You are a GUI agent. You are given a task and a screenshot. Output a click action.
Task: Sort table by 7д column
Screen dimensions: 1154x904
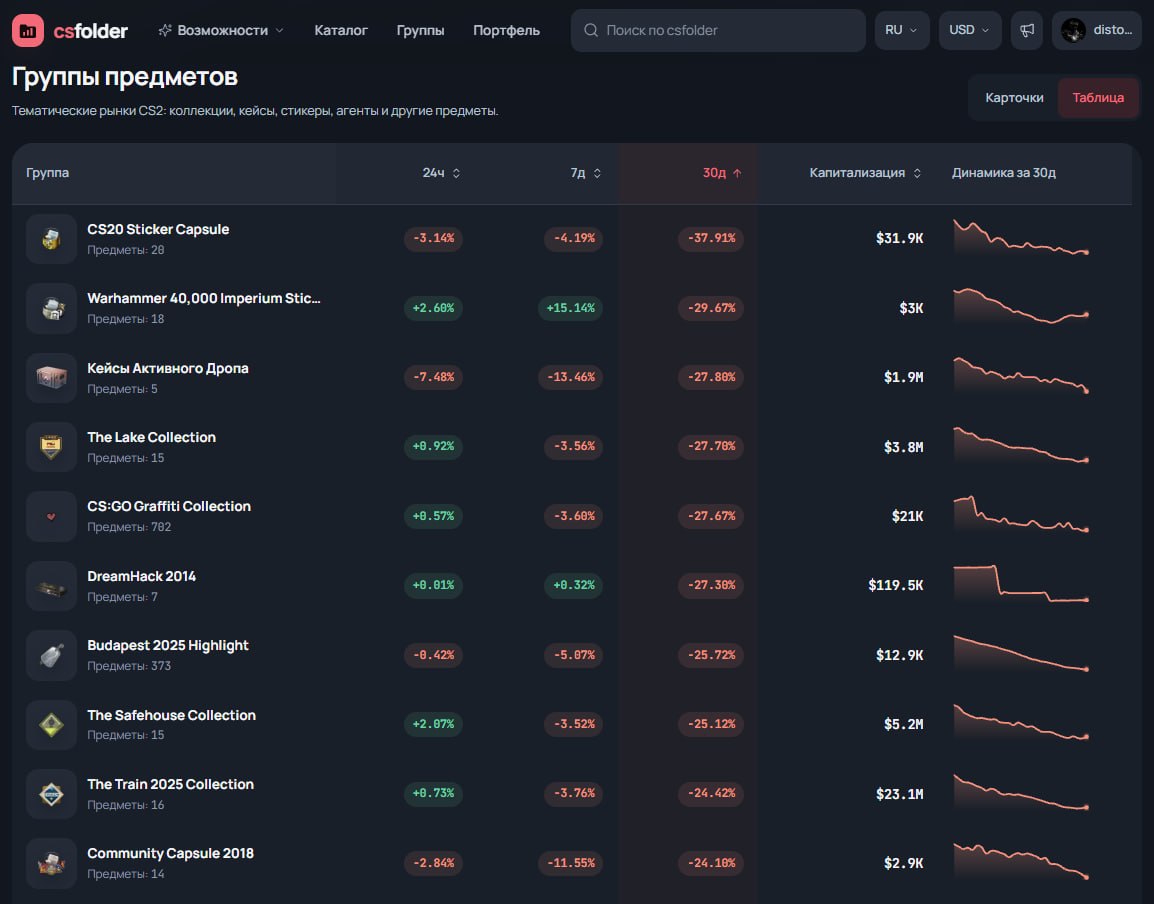pyautogui.click(x=586, y=173)
